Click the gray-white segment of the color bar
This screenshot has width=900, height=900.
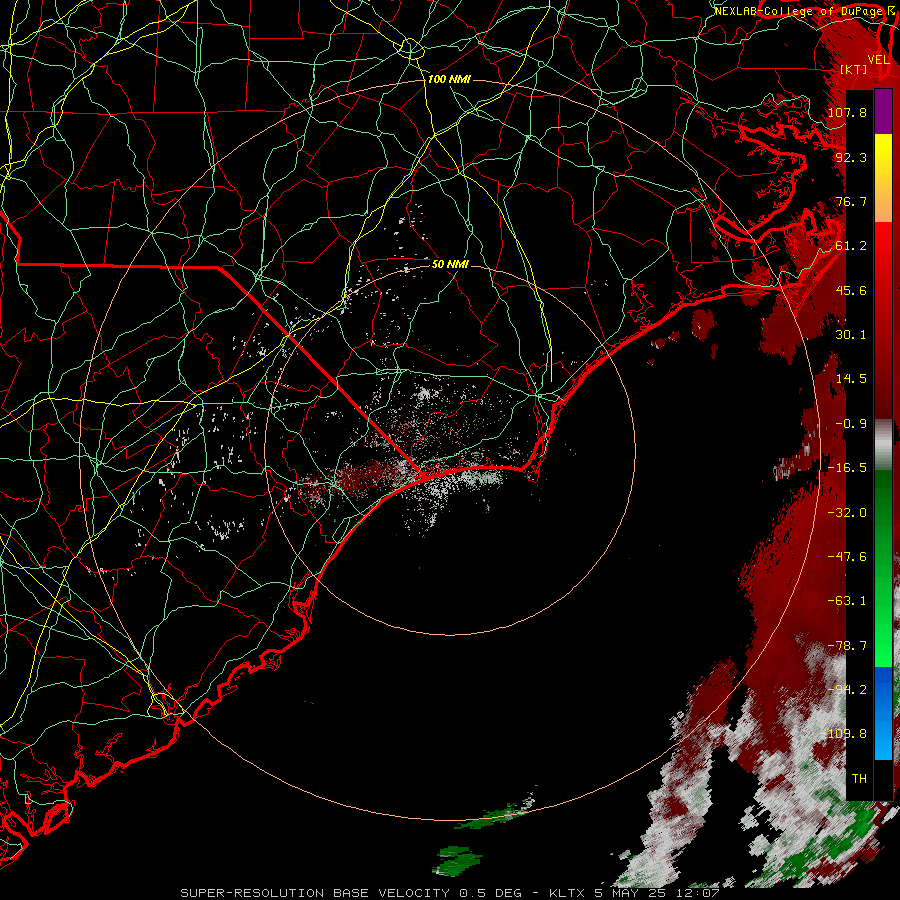pos(883,445)
